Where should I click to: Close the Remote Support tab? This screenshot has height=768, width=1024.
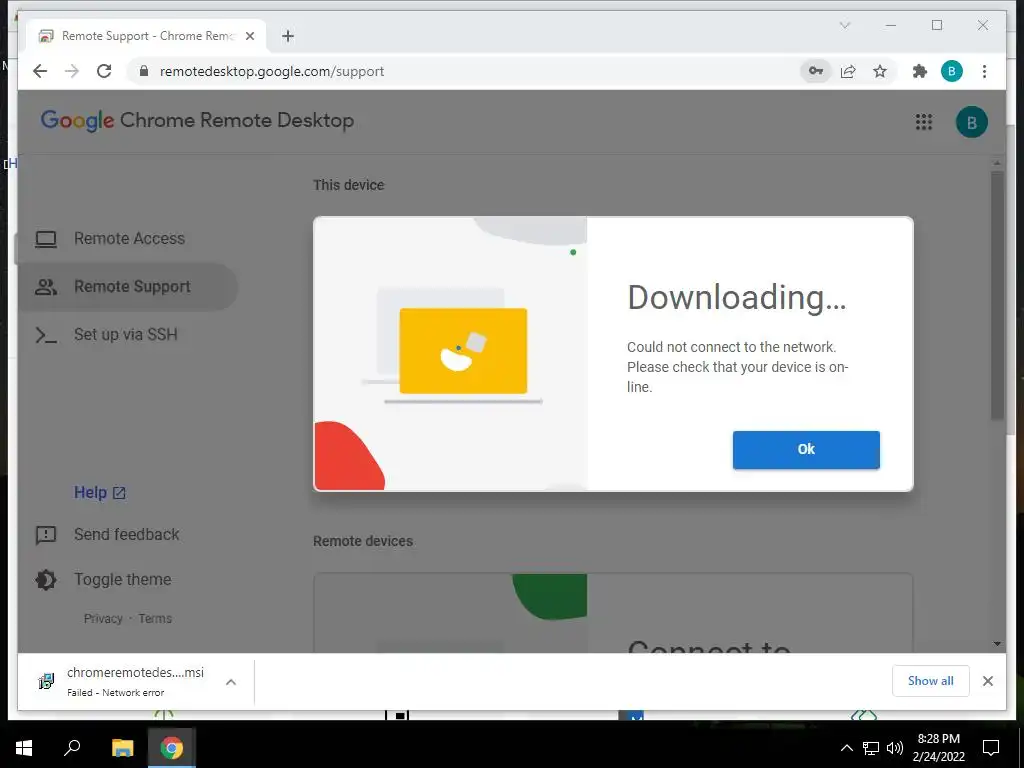tap(249, 36)
